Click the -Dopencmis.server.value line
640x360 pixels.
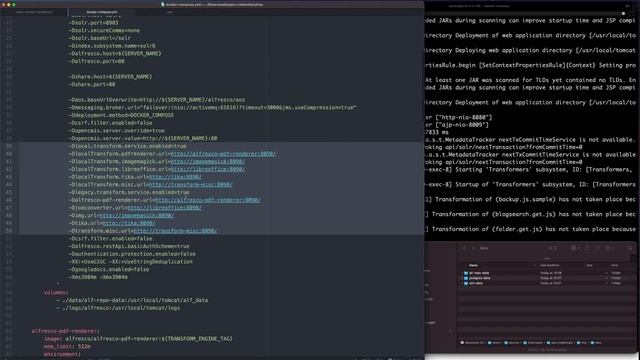143,138
